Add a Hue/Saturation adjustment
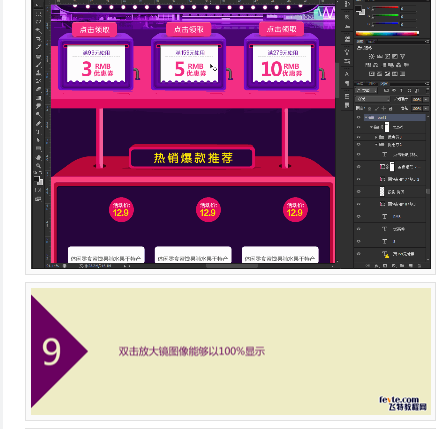Screen dimensions: 443x429 pyautogui.click(x=368, y=65)
